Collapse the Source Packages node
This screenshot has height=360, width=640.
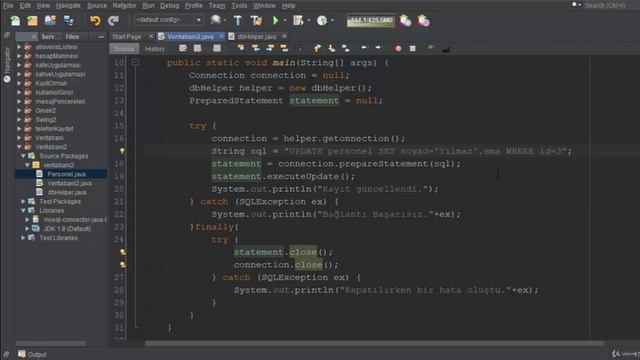[23, 156]
